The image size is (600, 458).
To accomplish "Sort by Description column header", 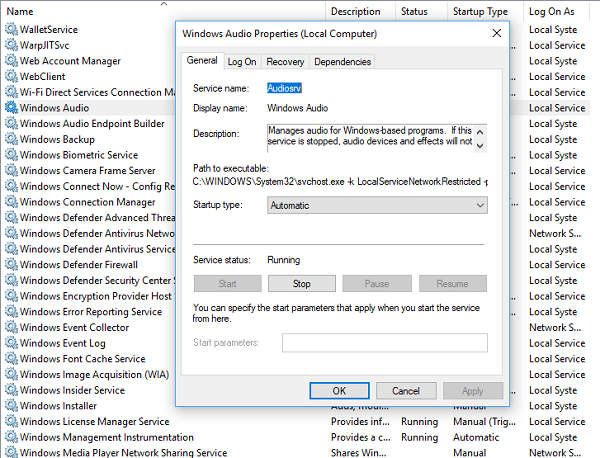I will pyautogui.click(x=360, y=11).
